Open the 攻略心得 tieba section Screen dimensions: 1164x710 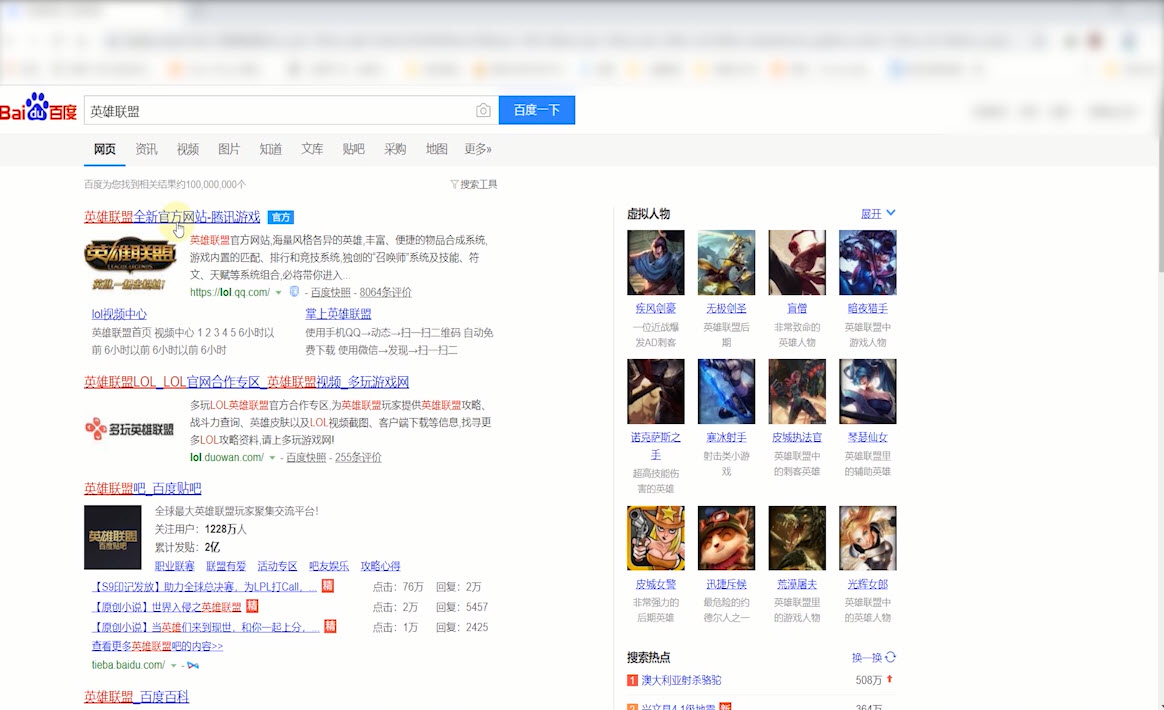click(x=380, y=566)
